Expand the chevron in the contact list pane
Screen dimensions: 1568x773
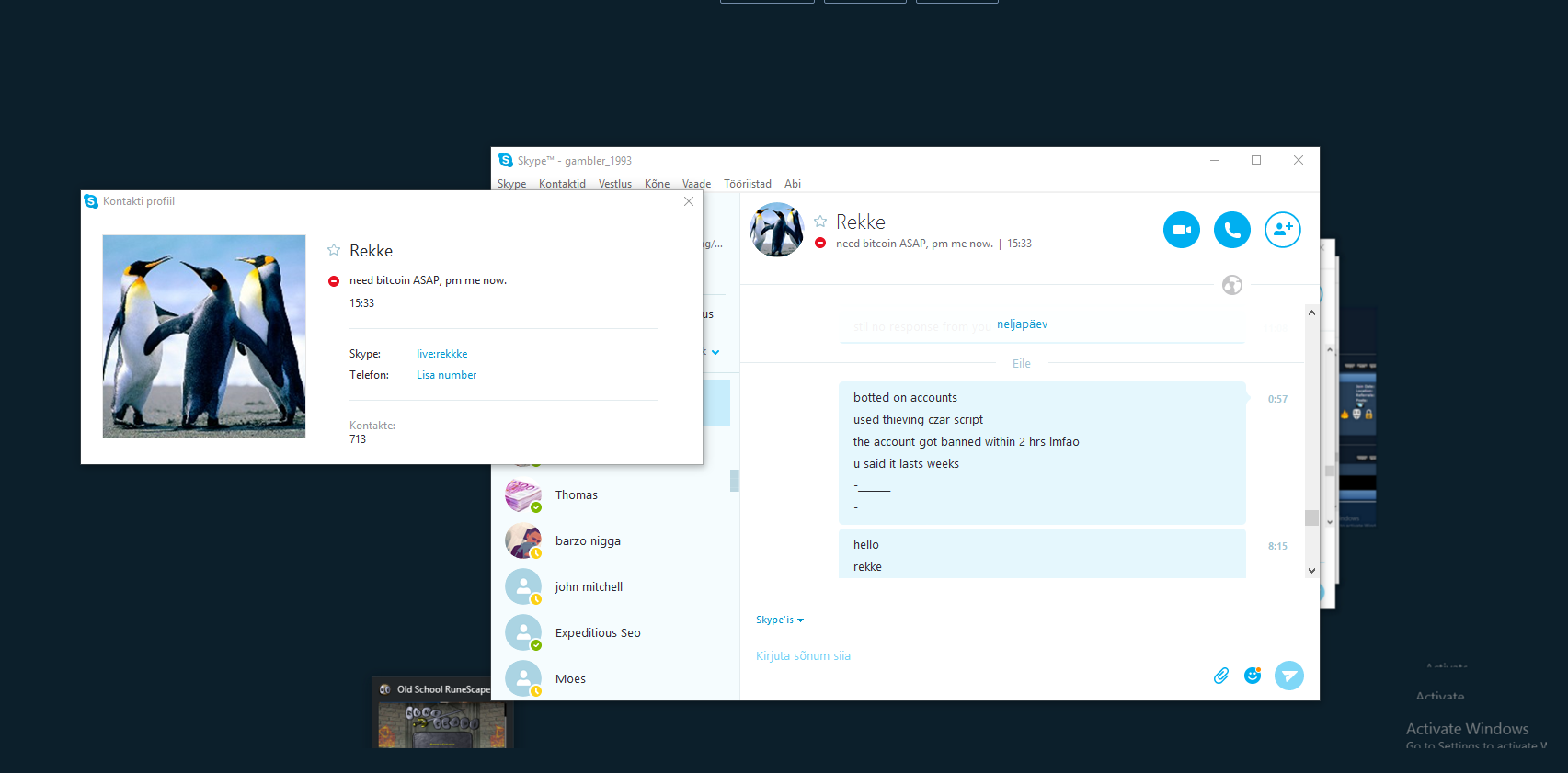point(715,352)
